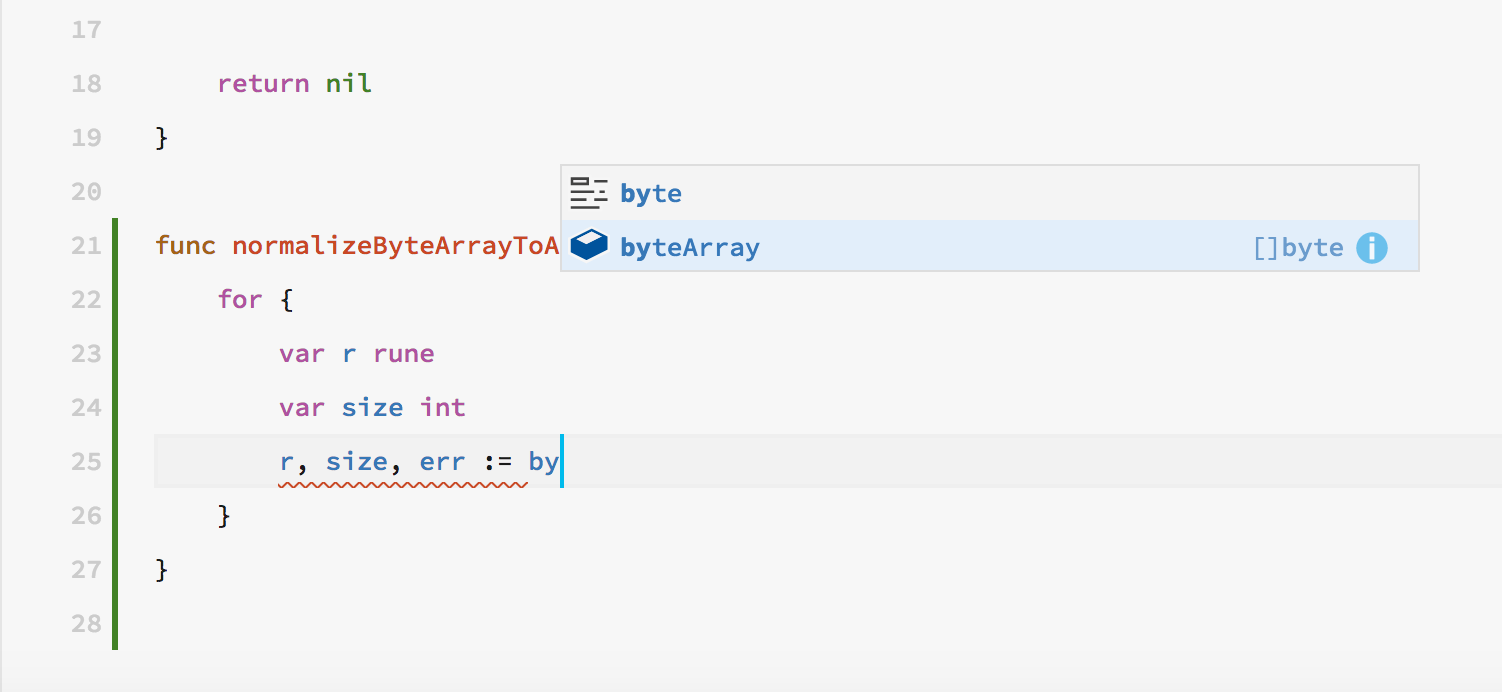Click line number 25 in gutter
This screenshot has height=692, width=1502.
coord(87,461)
